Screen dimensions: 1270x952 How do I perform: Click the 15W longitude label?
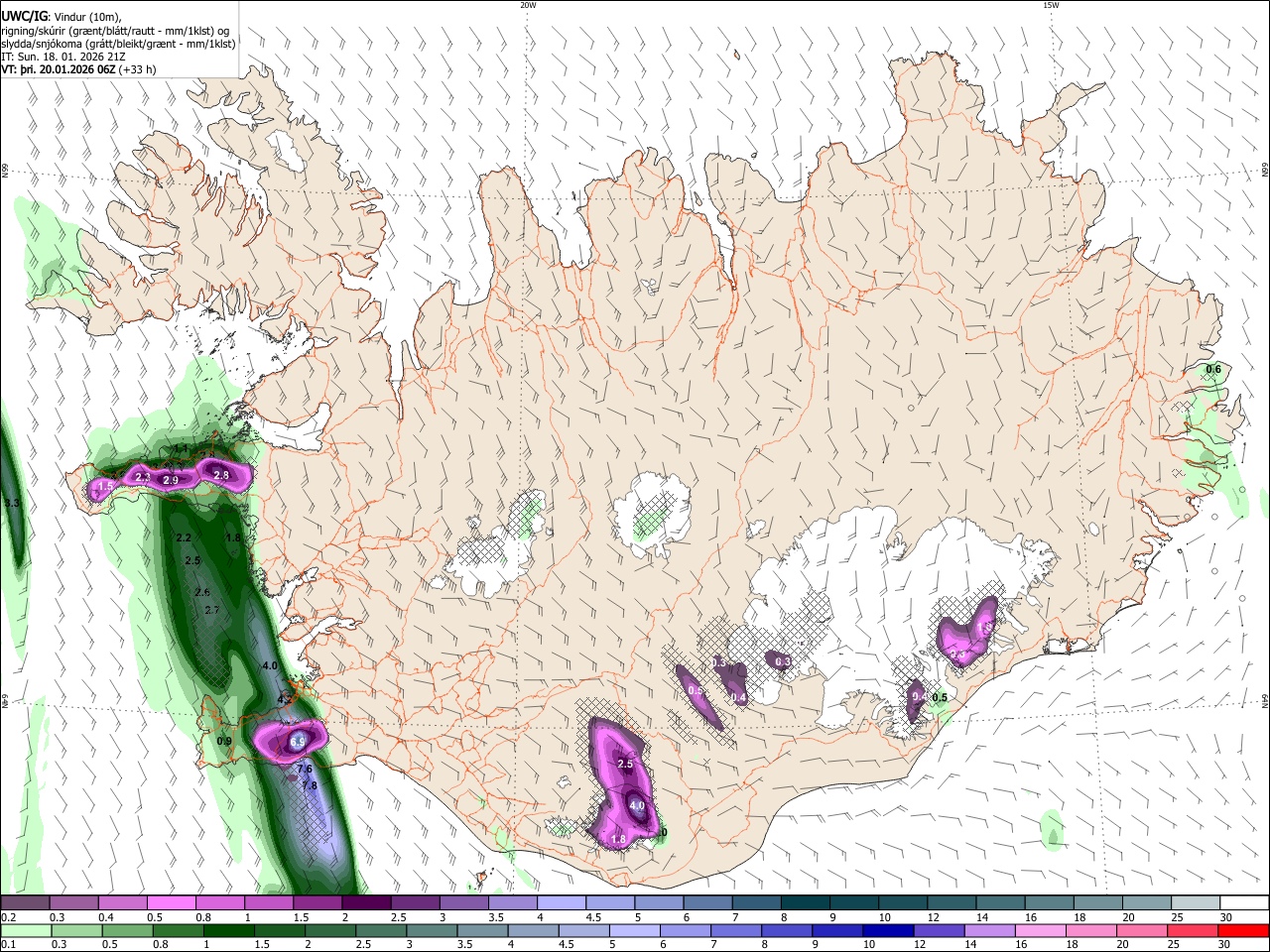1051,5
